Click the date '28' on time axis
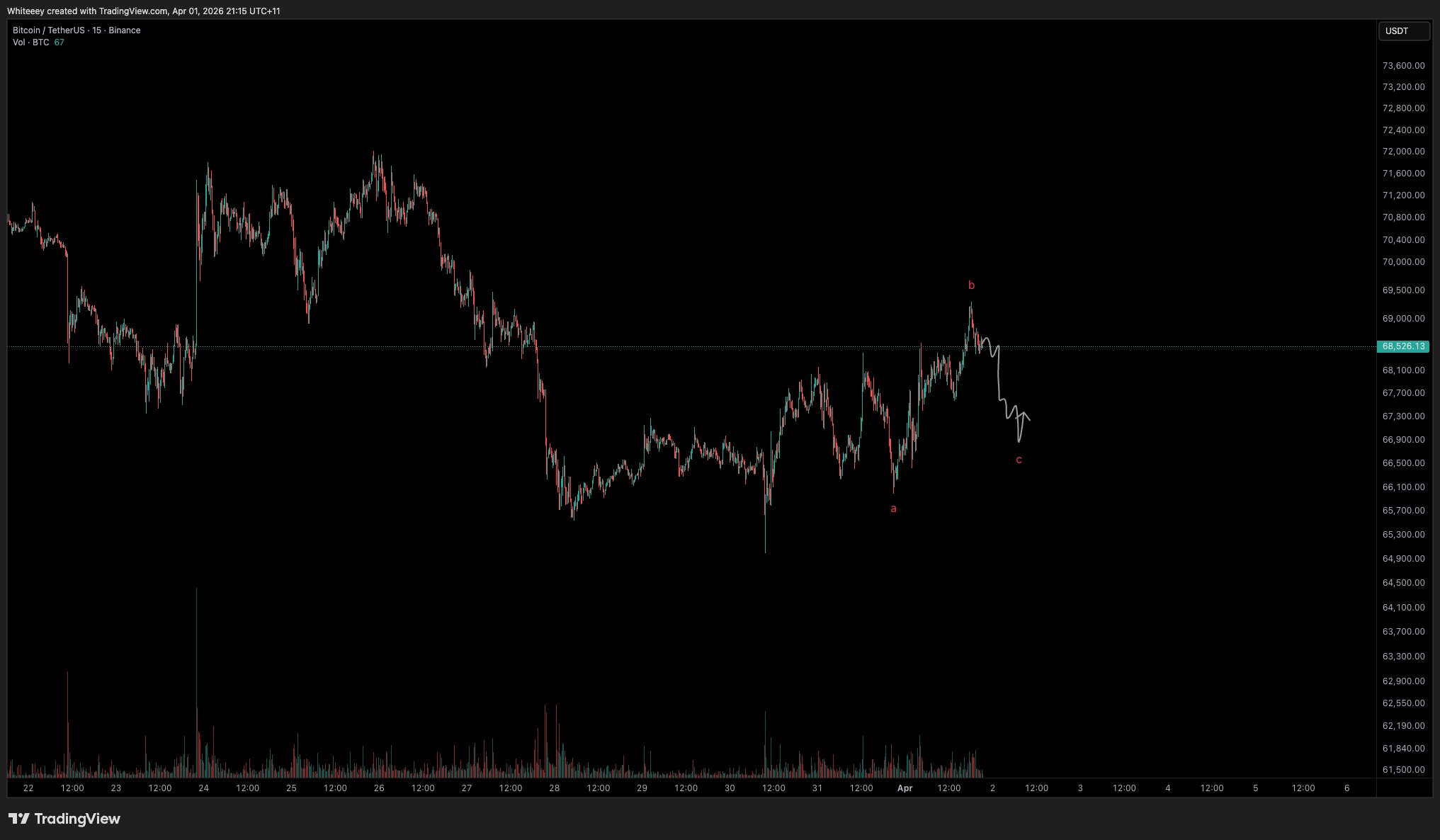Image resolution: width=1440 pixels, height=840 pixels. pos(554,788)
